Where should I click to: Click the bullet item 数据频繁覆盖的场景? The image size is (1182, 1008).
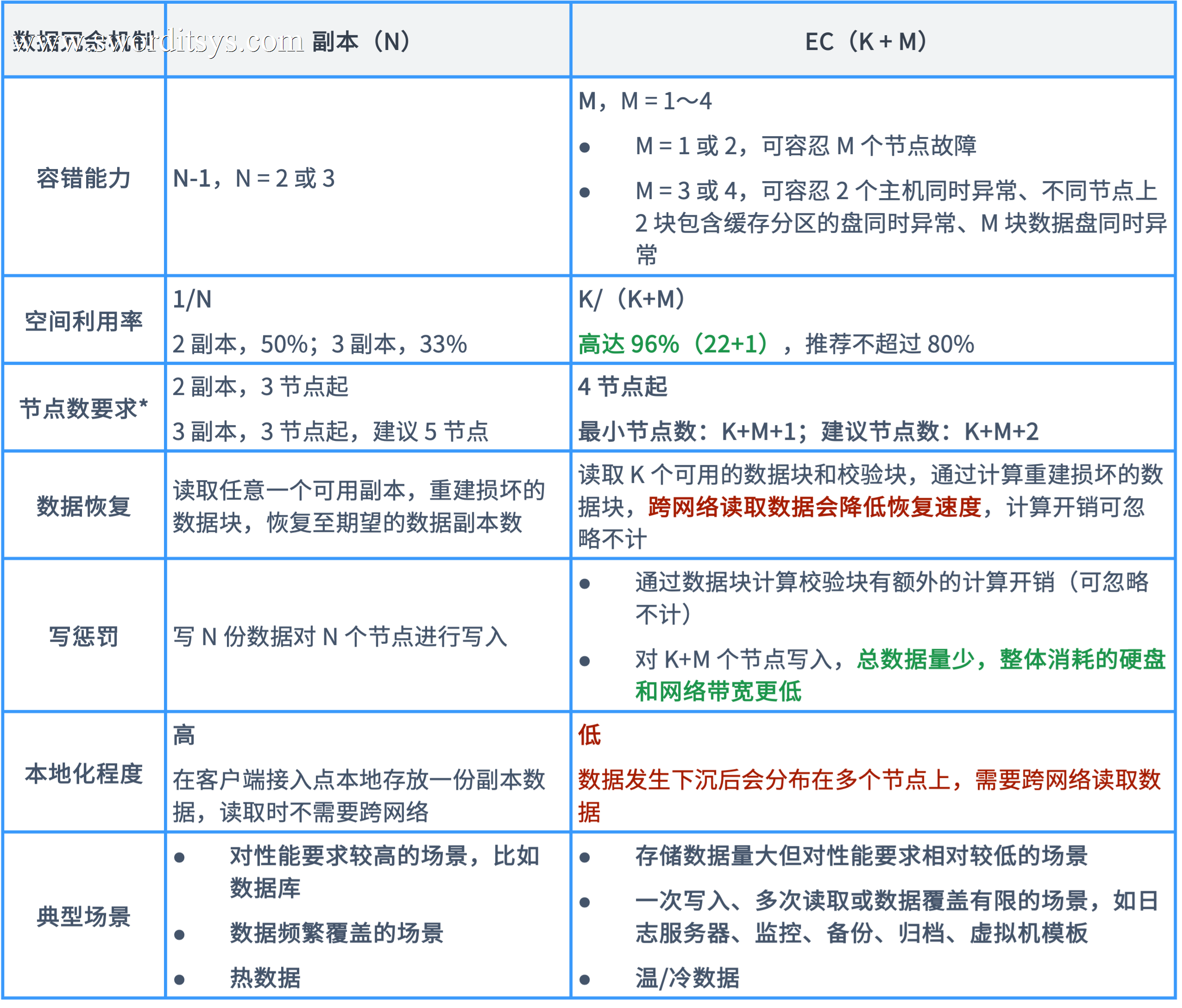pos(336,933)
